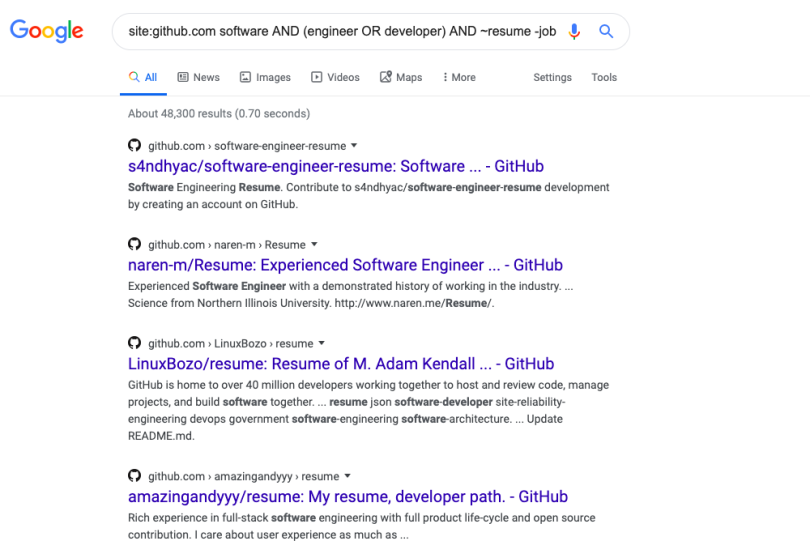
Task: Expand dropdown arrow beside amazingandyyy › resume URL
Action: coord(347,476)
